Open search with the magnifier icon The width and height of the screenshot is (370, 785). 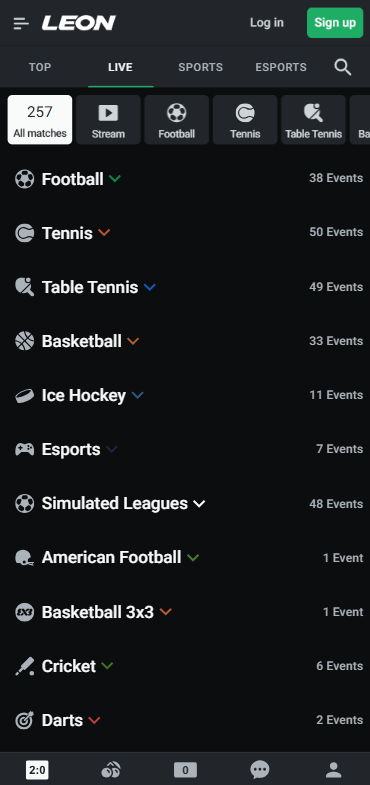click(x=342, y=67)
